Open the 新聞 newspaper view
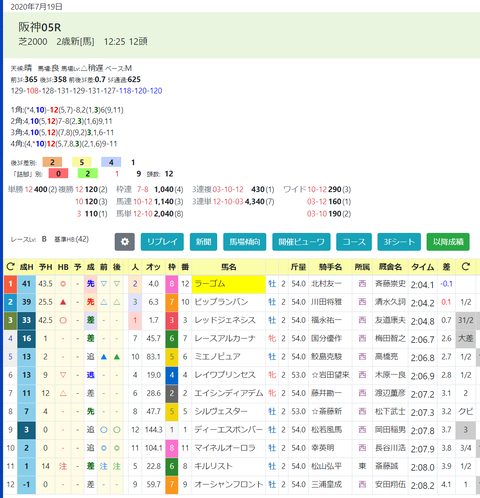The width and height of the screenshot is (480, 498). 204,242
